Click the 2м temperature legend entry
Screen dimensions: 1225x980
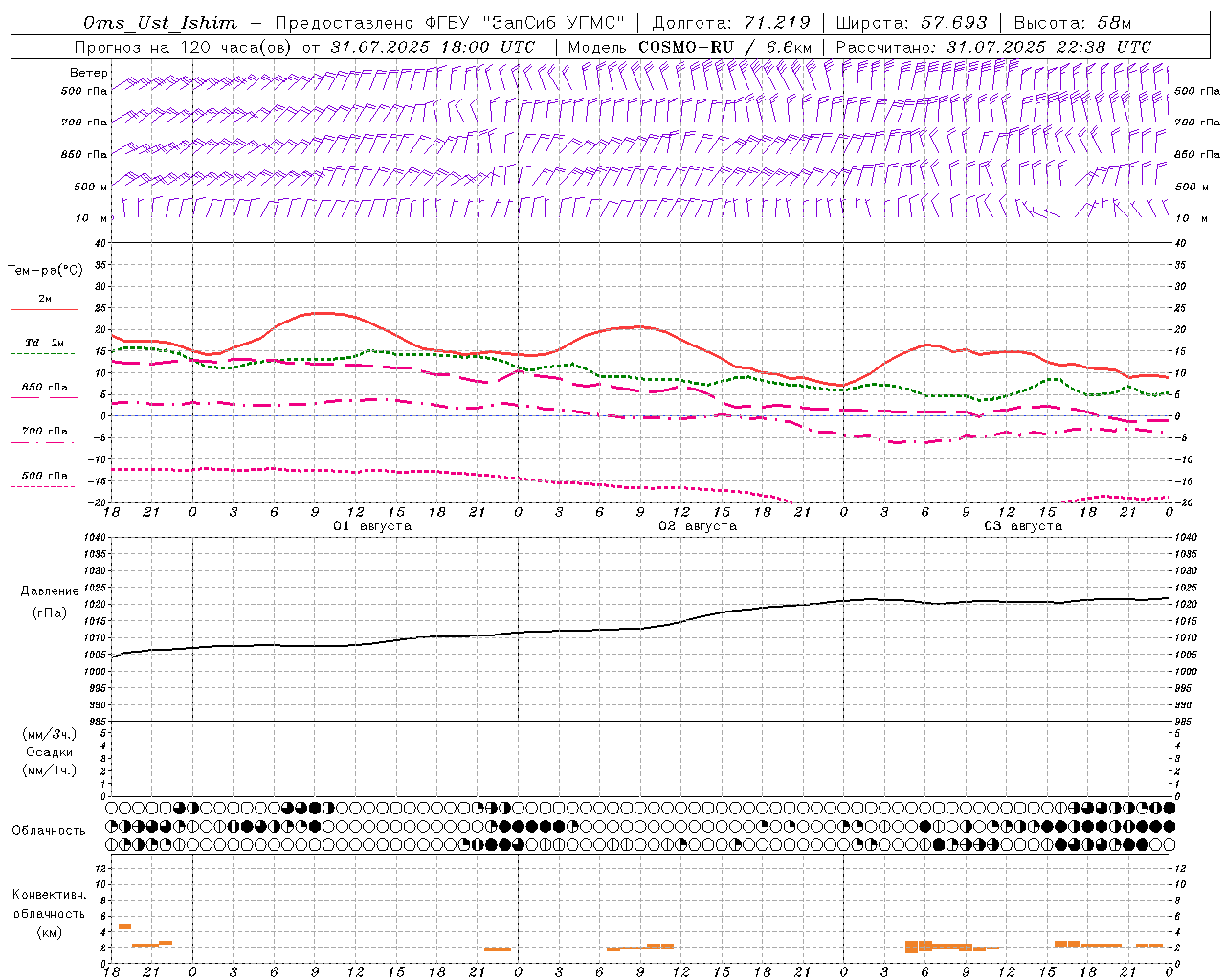(x=45, y=299)
